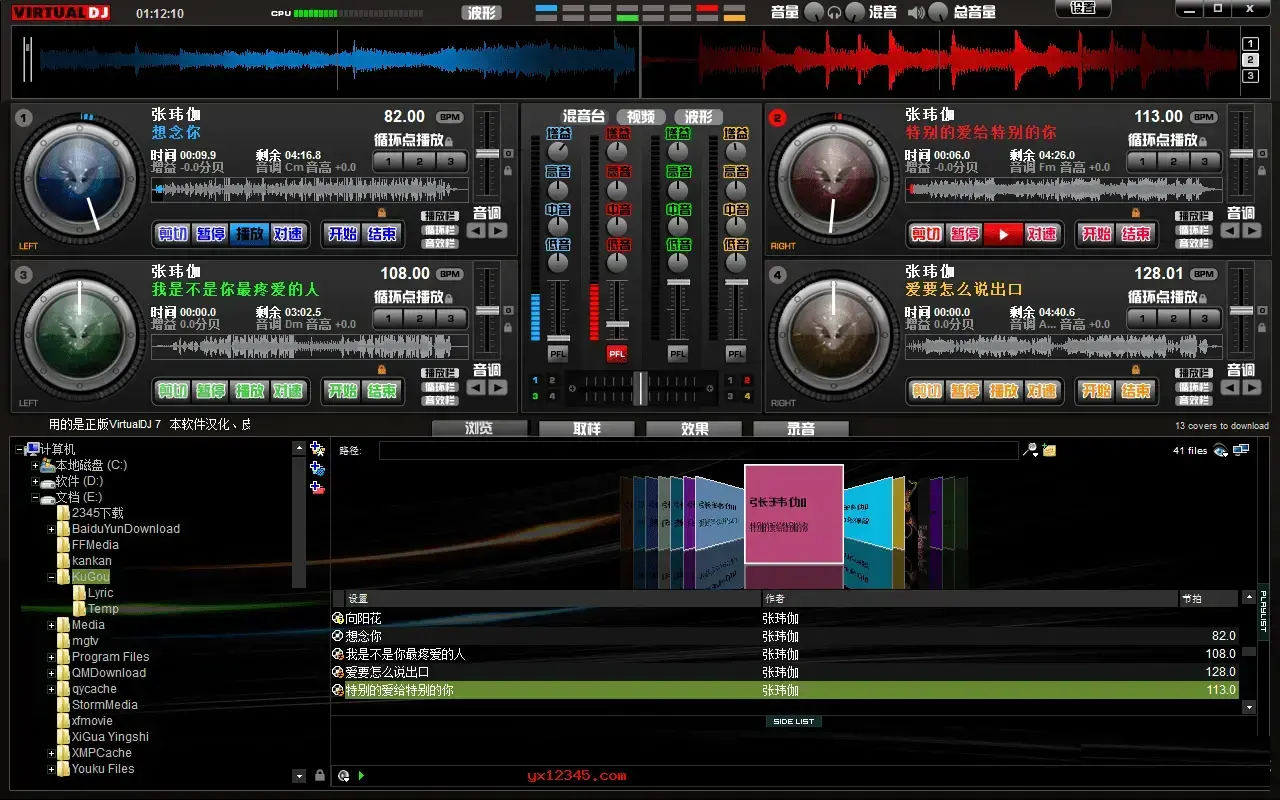Image resolution: width=1280 pixels, height=800 pixels.
Task: Collapse the KuGou folder
Action: [51, 577]
